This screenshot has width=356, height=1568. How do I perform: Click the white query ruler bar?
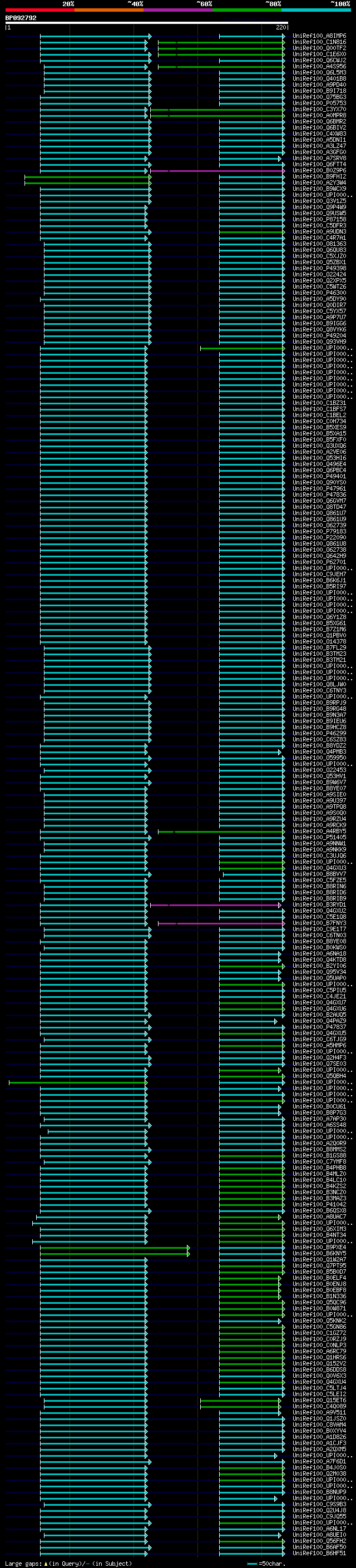[147, 22]
